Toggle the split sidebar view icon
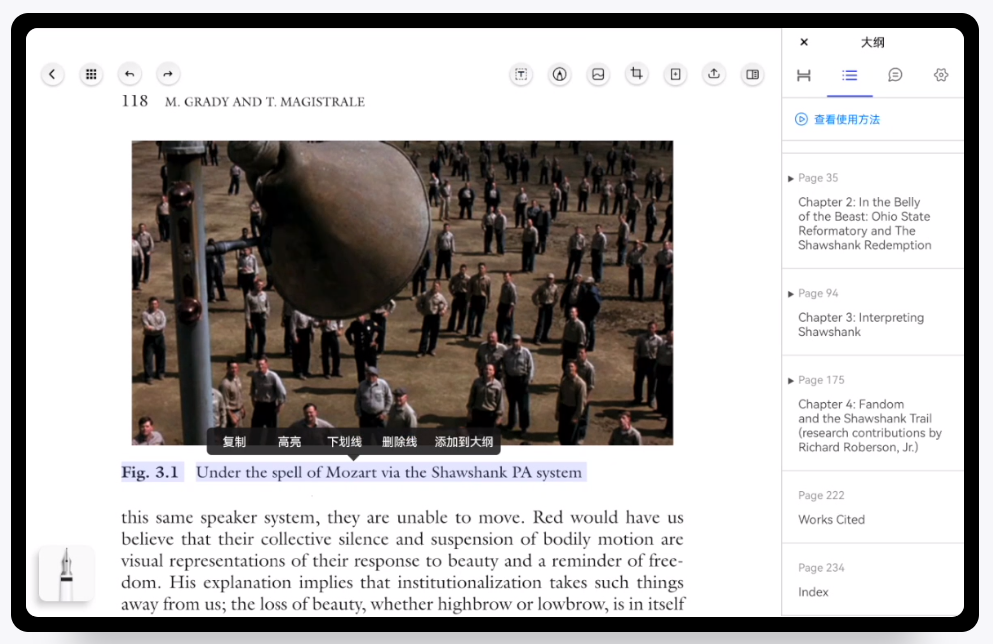The image size is (993, 644). 752,74
